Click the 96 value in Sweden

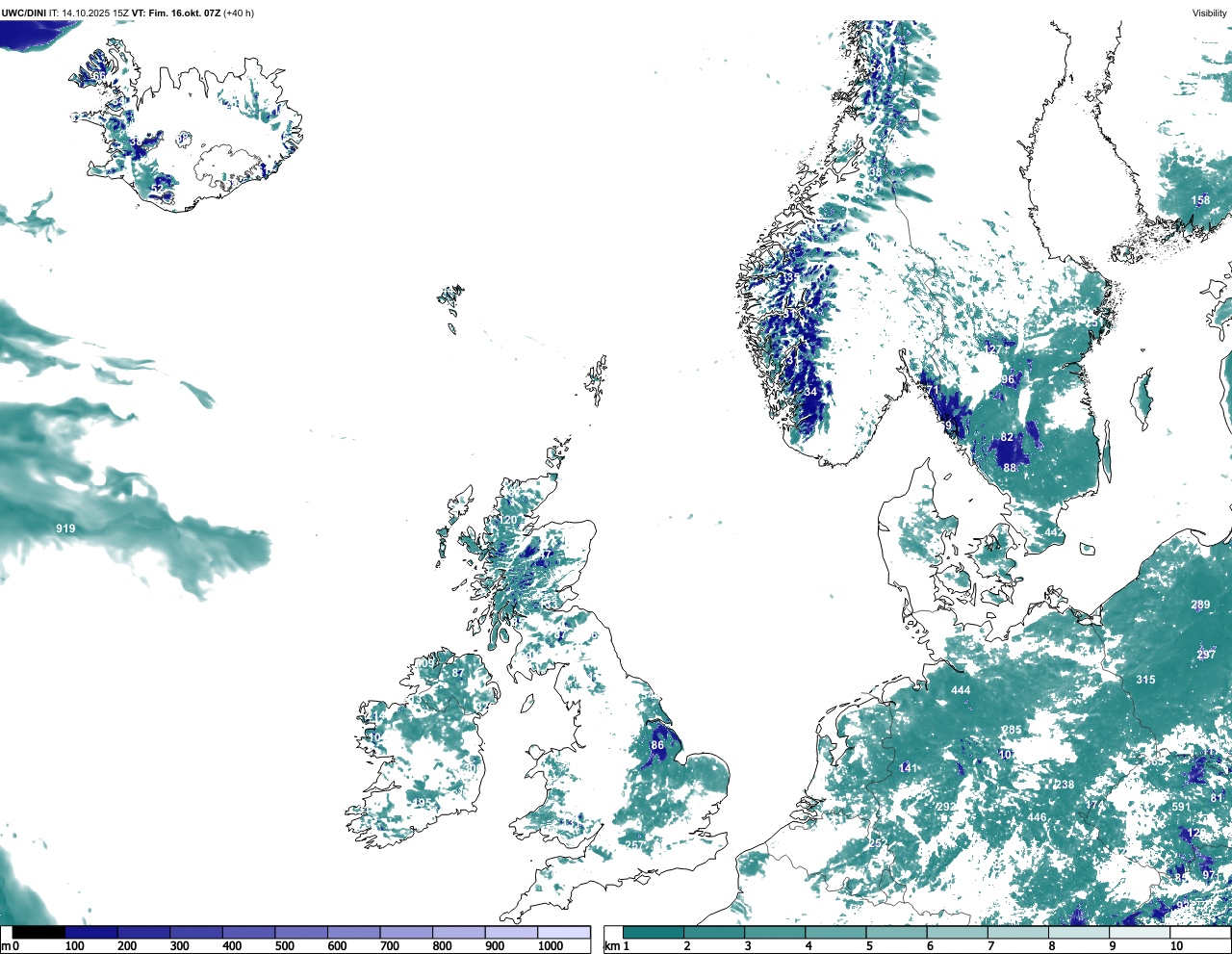pyautogui.click(x=1008, y=379)
